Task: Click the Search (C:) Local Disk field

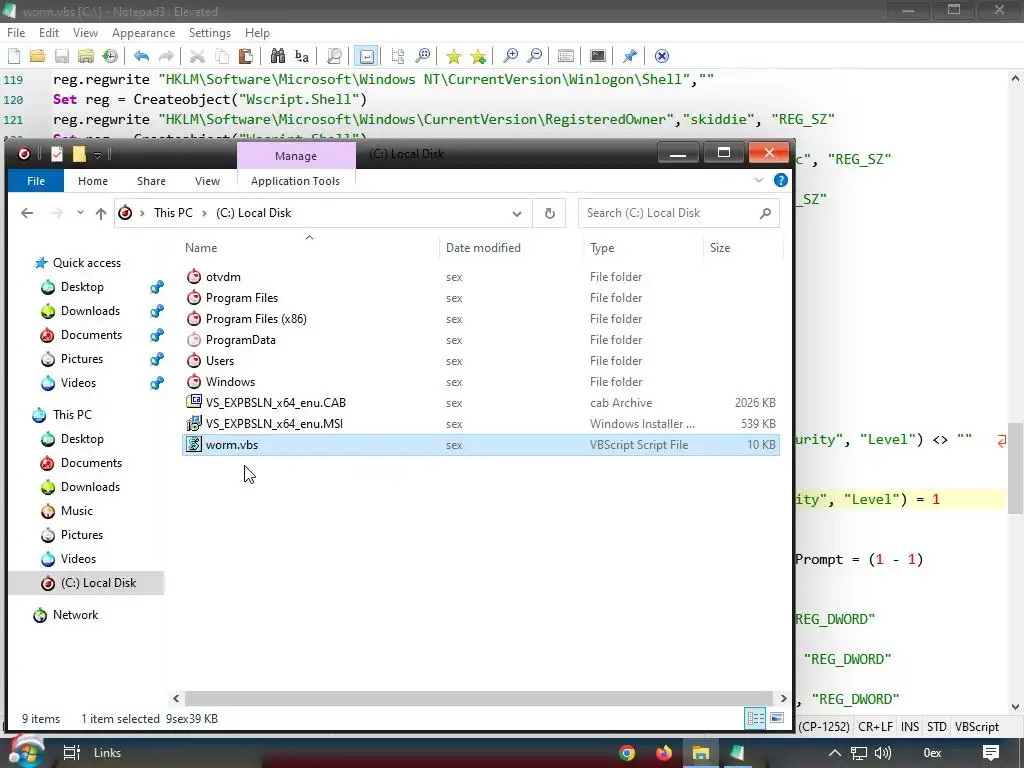Action: (x=679, y=214)
